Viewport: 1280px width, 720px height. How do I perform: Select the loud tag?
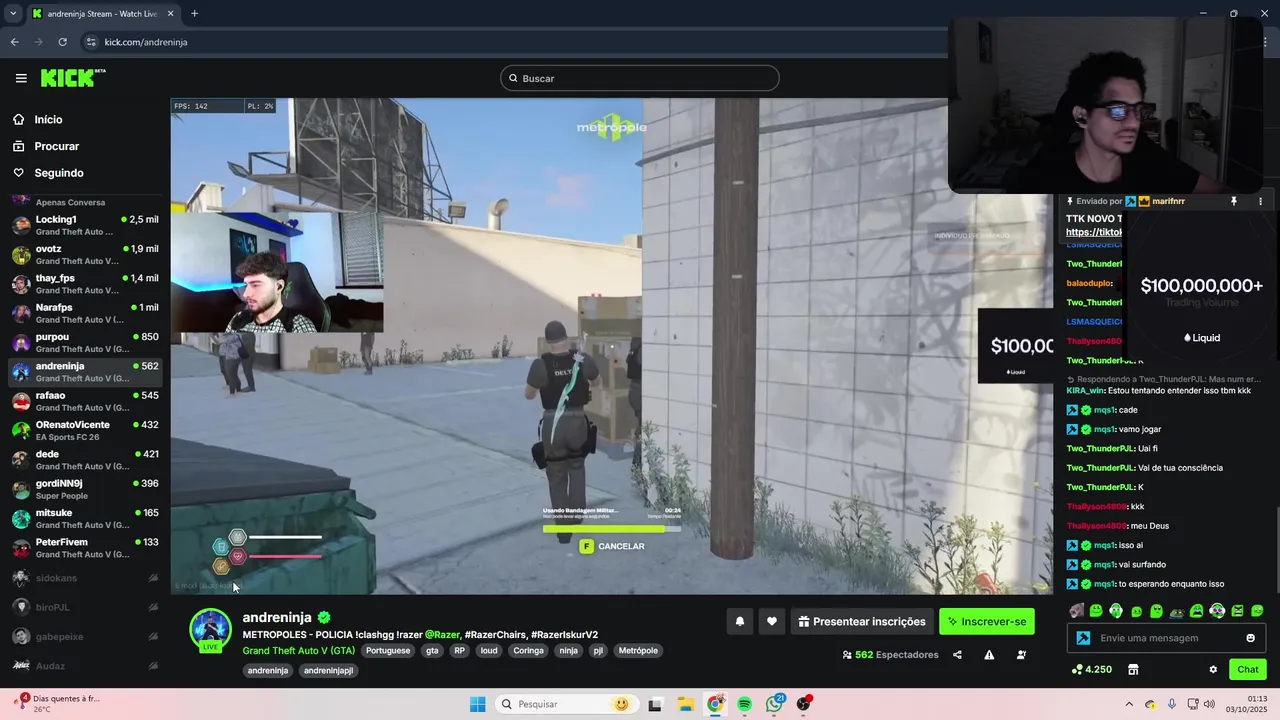[489, 650]
